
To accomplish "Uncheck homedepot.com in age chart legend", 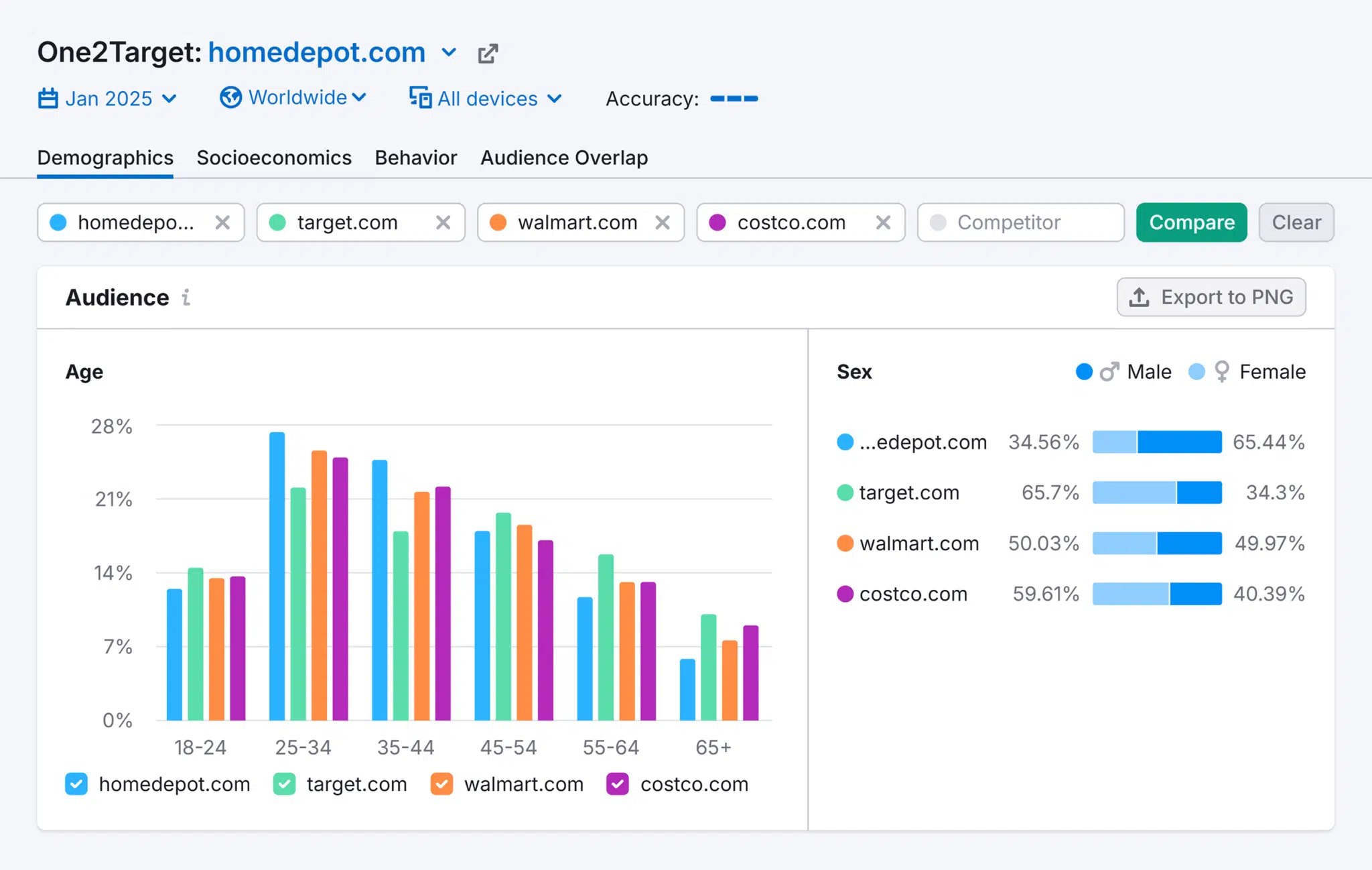I will click(x=76, y=784).
